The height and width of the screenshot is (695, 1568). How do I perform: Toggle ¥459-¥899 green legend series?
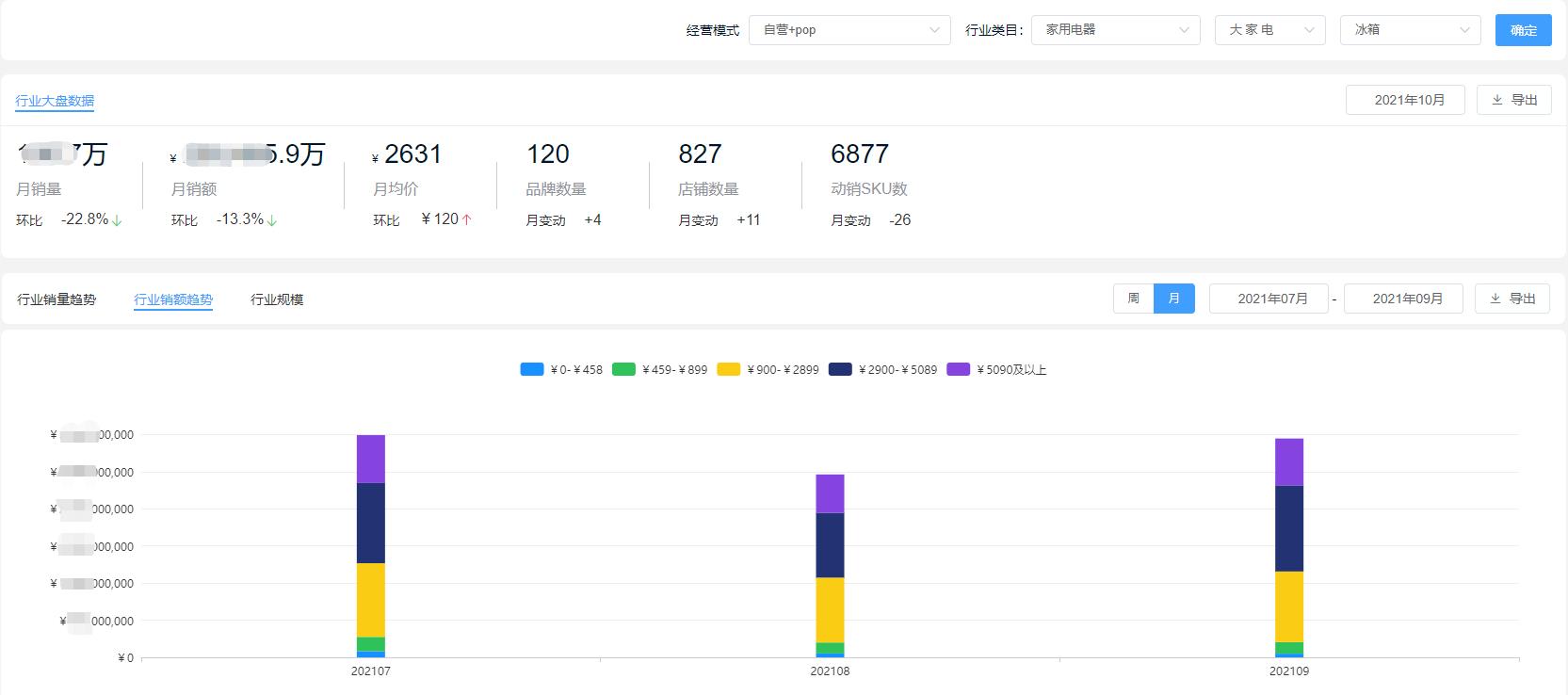623,370
